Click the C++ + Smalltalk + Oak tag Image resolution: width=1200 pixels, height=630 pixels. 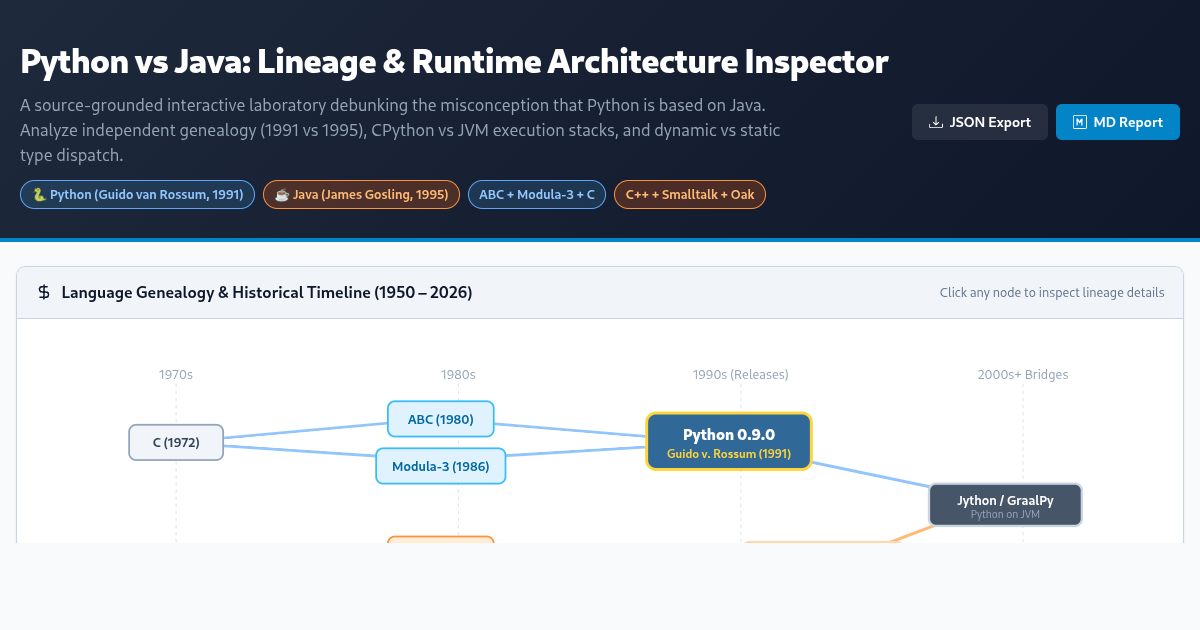point(690,194)
